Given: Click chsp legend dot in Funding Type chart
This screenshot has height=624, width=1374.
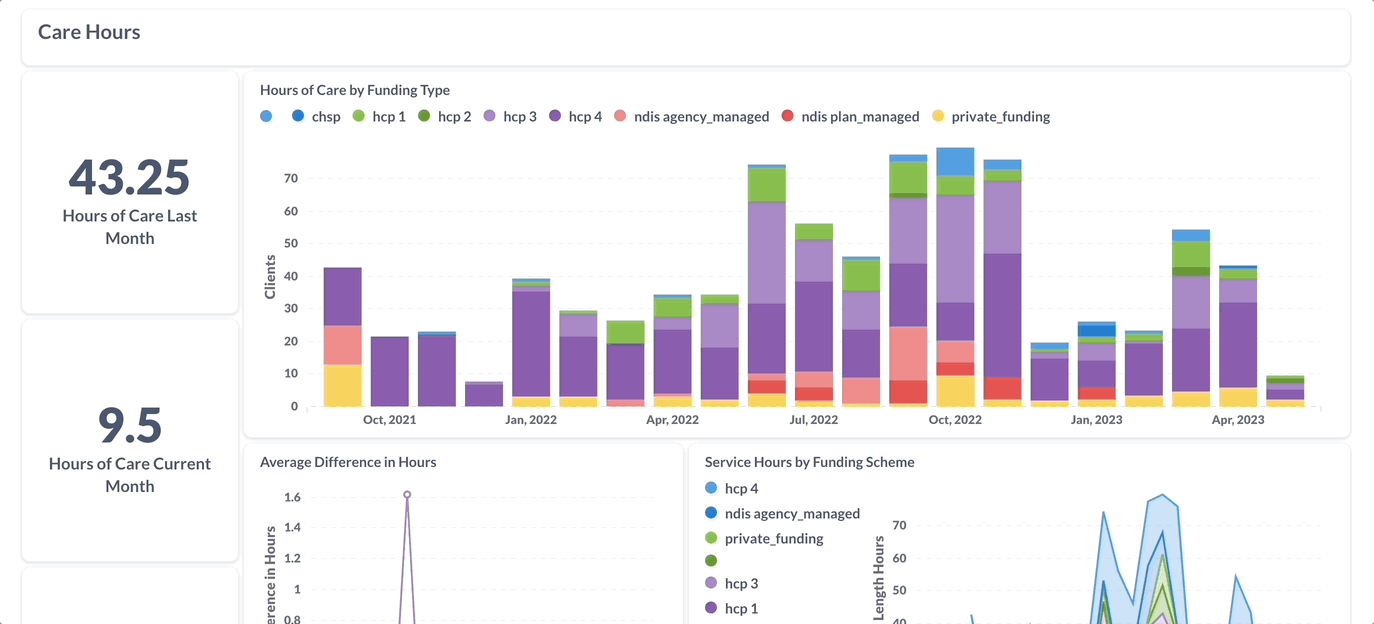Looking at the screenshot, I should point(298,117).
